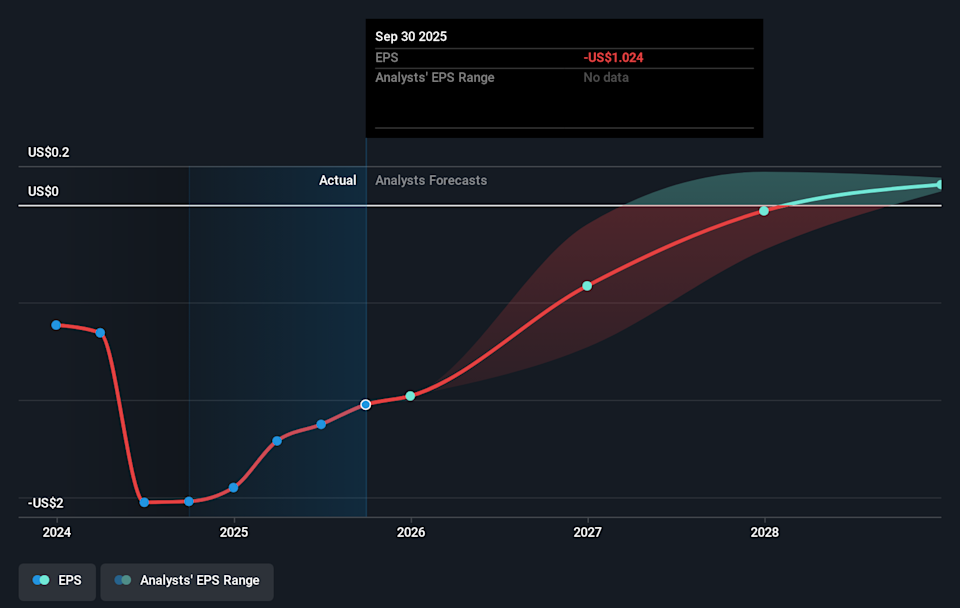Select the highlighted Sep 30 2025 data point
960x608 pixels.
tap(365, 404)
